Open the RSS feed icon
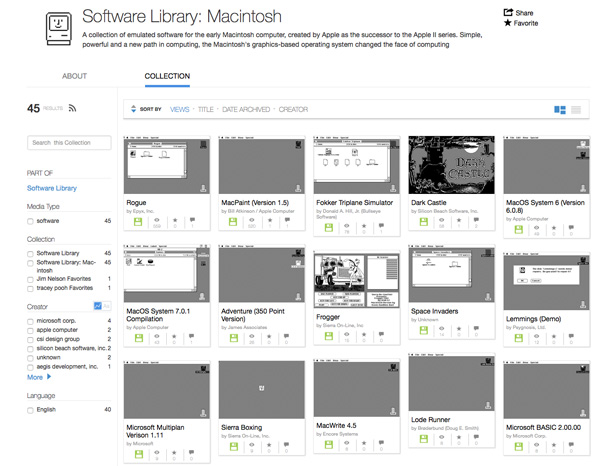 click(x=72, y=108)
